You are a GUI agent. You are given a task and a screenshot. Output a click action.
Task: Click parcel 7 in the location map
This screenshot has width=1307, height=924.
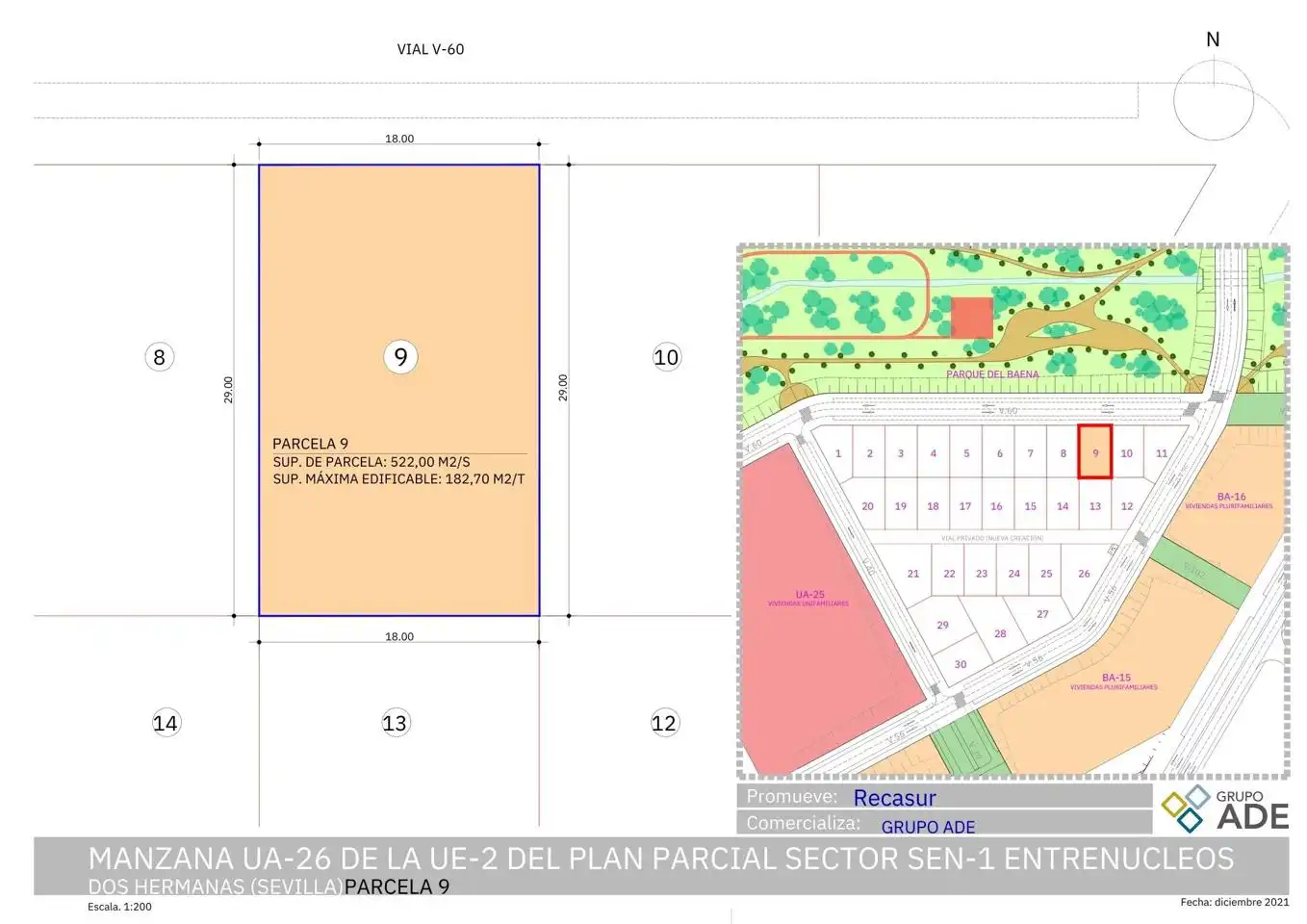pyautogui.click(x=1030, y=453)
